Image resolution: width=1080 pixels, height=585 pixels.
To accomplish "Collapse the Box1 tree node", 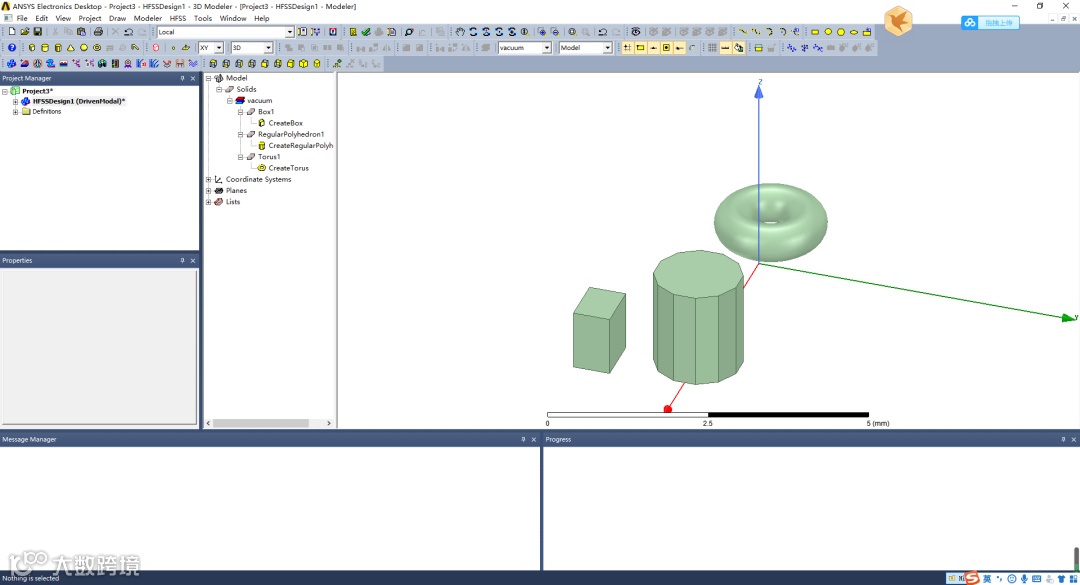I will (x=240, y=112).
